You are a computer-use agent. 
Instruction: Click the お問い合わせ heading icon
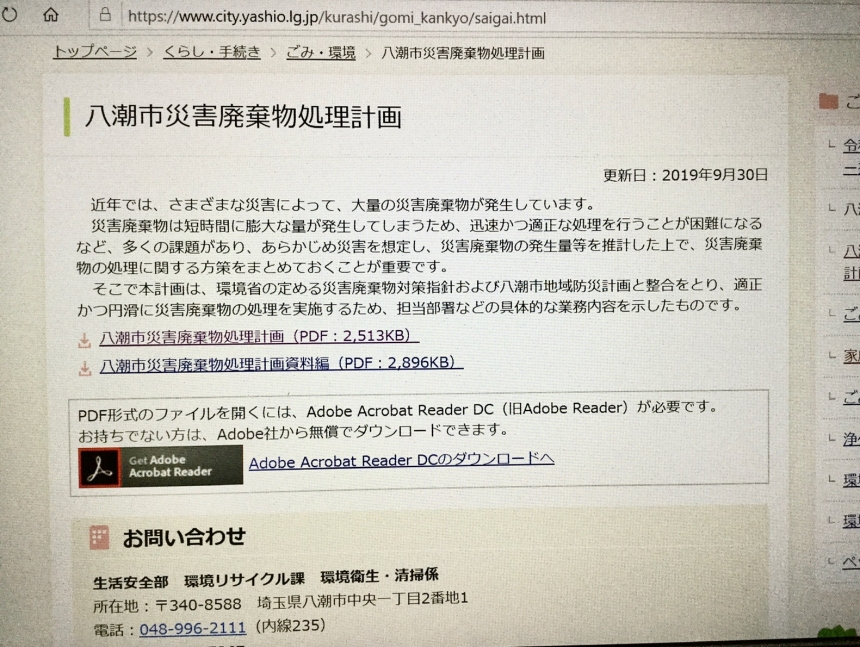(x=99, y=537)
